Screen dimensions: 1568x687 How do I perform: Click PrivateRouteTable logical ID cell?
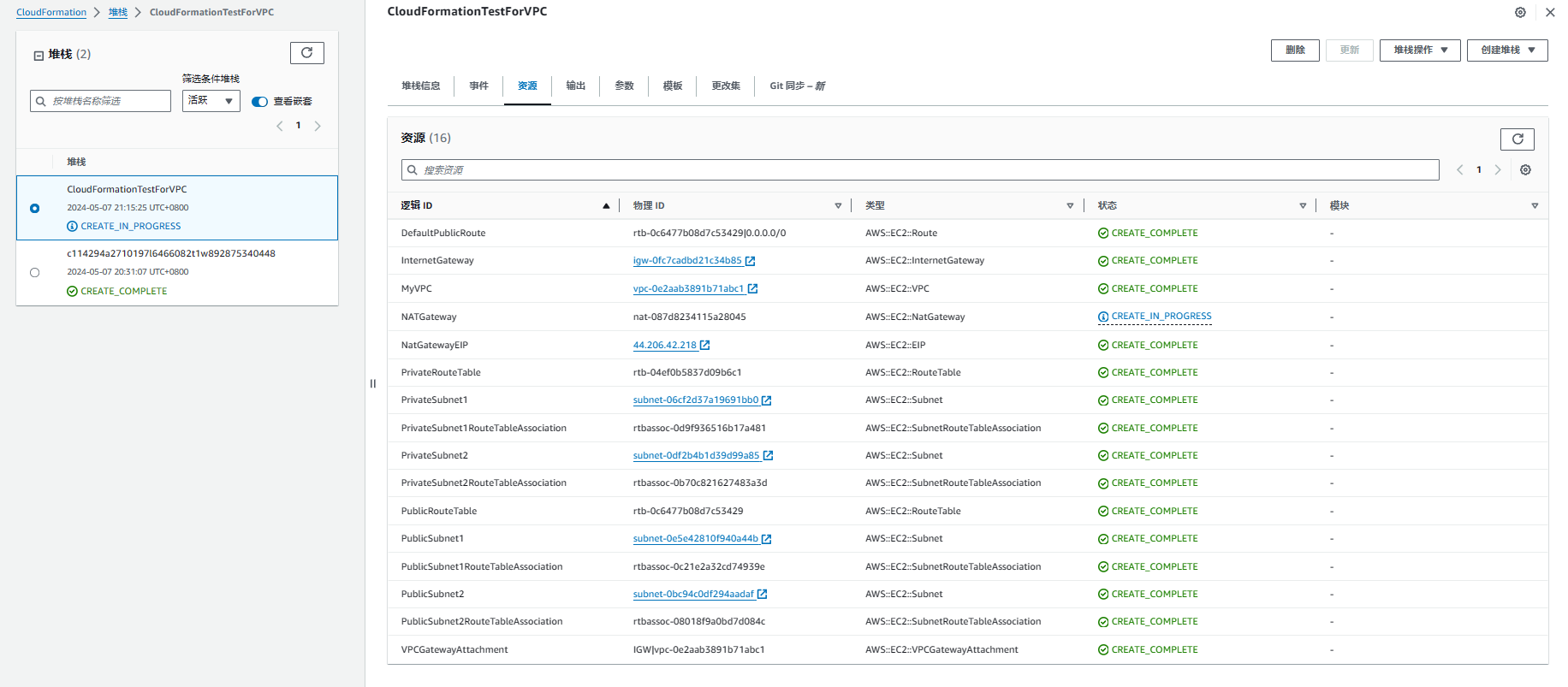(x=441, y=373)
